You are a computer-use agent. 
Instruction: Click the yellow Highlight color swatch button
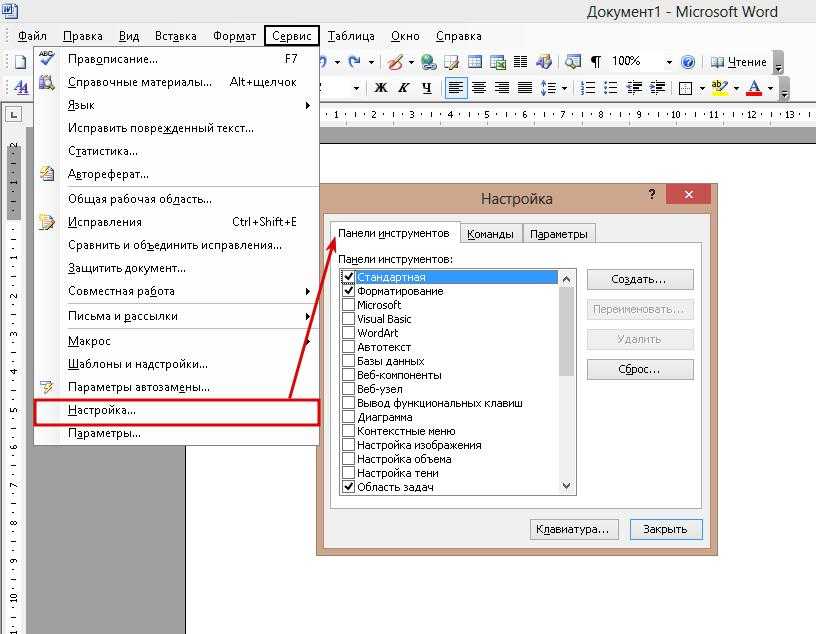pos(720,87)
